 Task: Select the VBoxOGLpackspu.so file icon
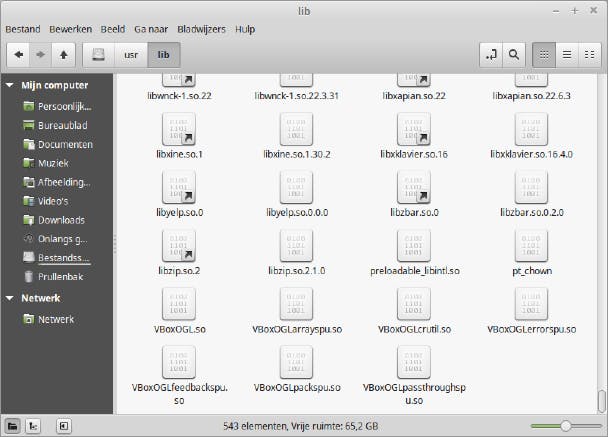coord(296,362)
